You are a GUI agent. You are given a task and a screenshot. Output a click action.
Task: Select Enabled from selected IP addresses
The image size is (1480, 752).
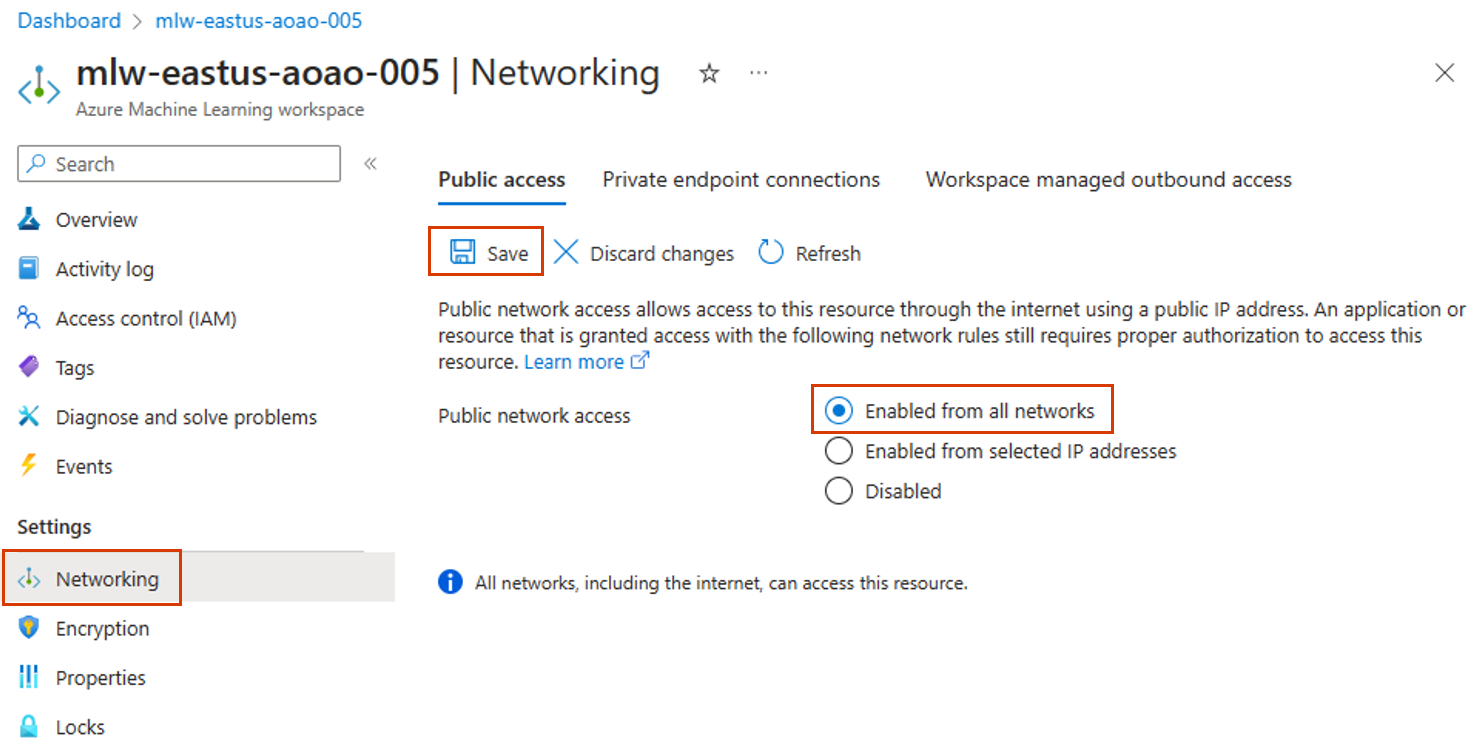[839, 451]
